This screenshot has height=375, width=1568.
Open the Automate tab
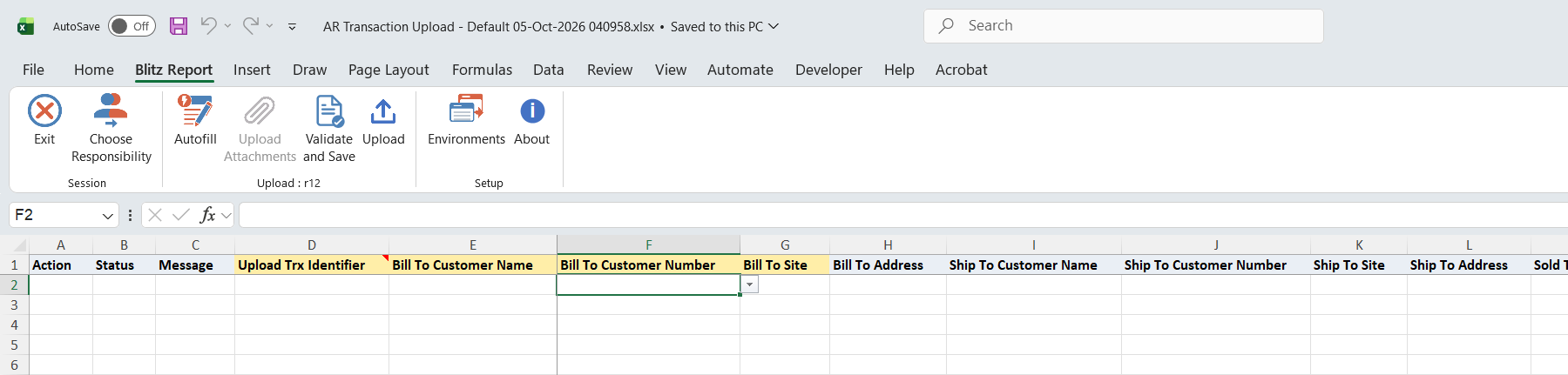(x=740, y=70)
